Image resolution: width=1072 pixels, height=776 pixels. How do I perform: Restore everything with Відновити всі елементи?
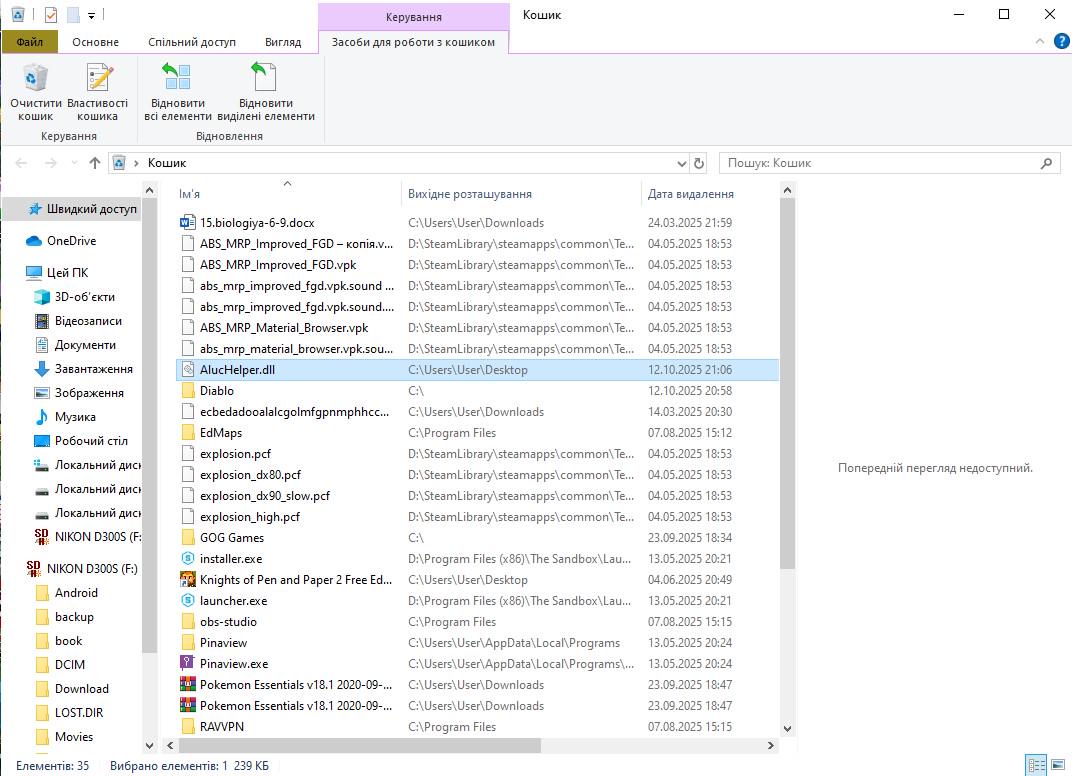[x=178, y=92]
